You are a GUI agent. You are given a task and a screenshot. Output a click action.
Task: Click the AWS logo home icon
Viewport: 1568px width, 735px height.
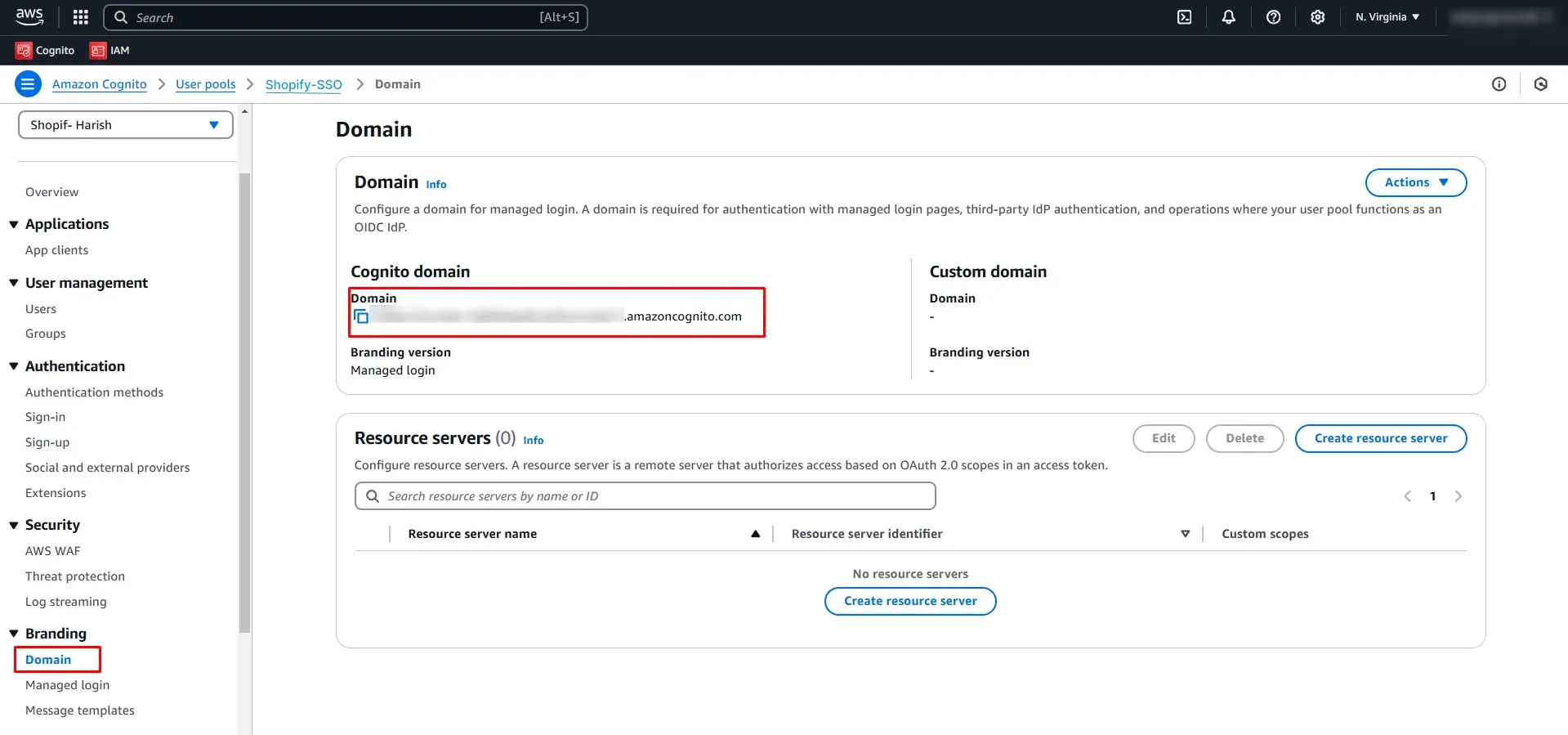(29, 16)
